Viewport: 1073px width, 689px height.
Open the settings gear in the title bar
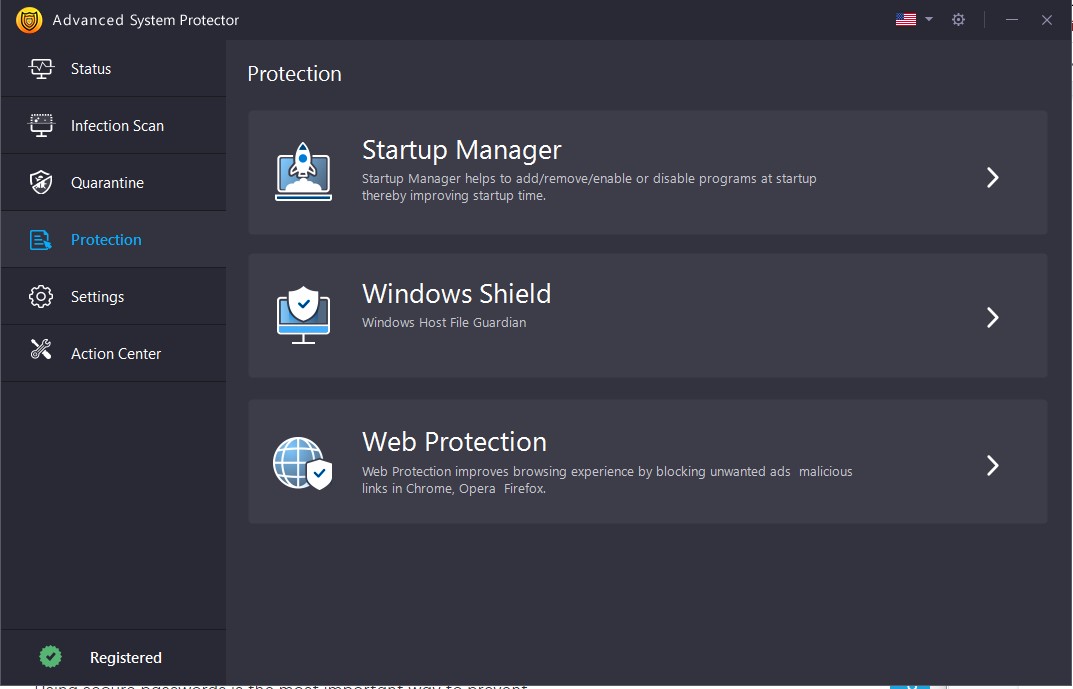pyautogui.click(x=958, y=19)
